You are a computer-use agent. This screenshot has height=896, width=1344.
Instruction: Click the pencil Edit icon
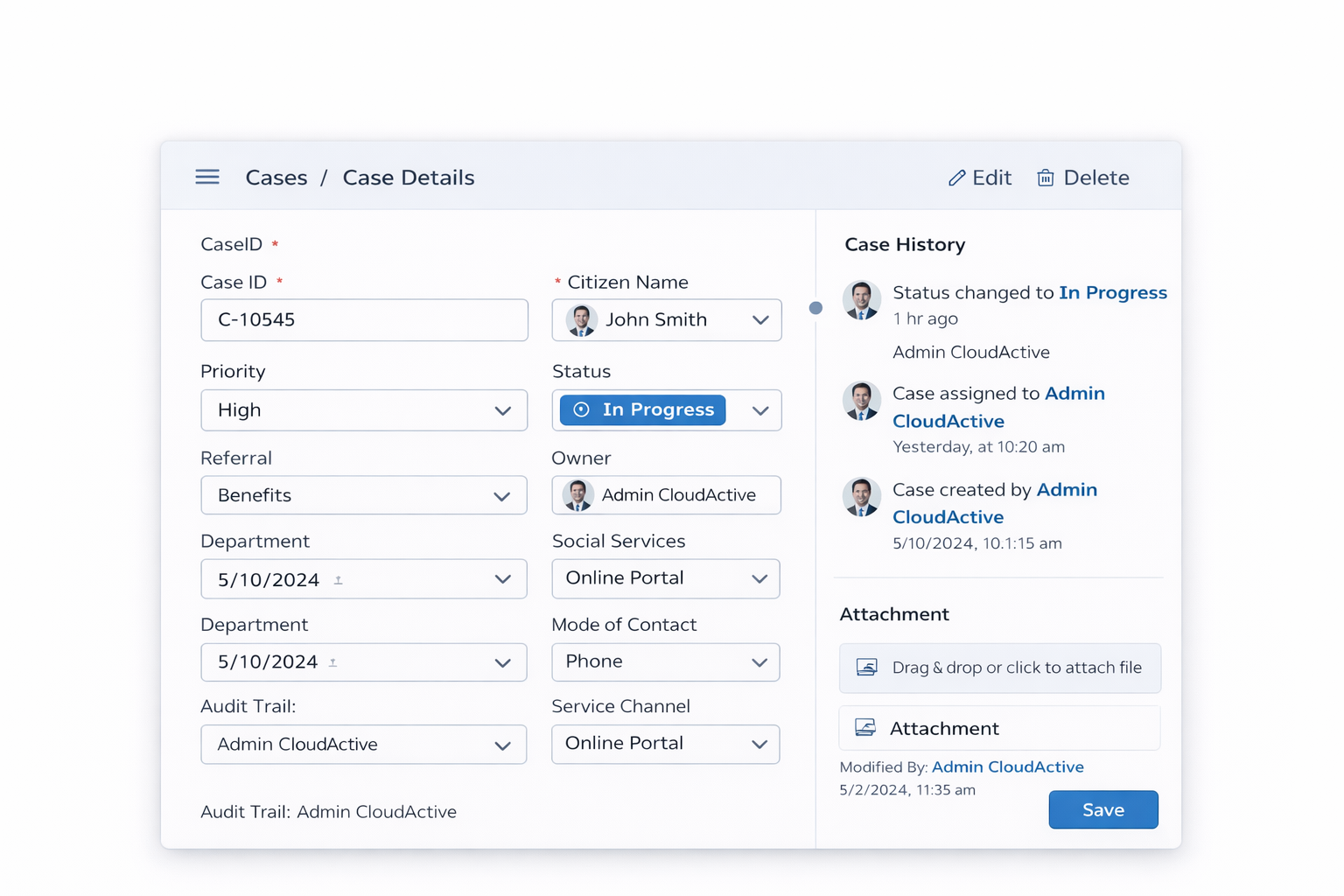click(x=956, y=178)
